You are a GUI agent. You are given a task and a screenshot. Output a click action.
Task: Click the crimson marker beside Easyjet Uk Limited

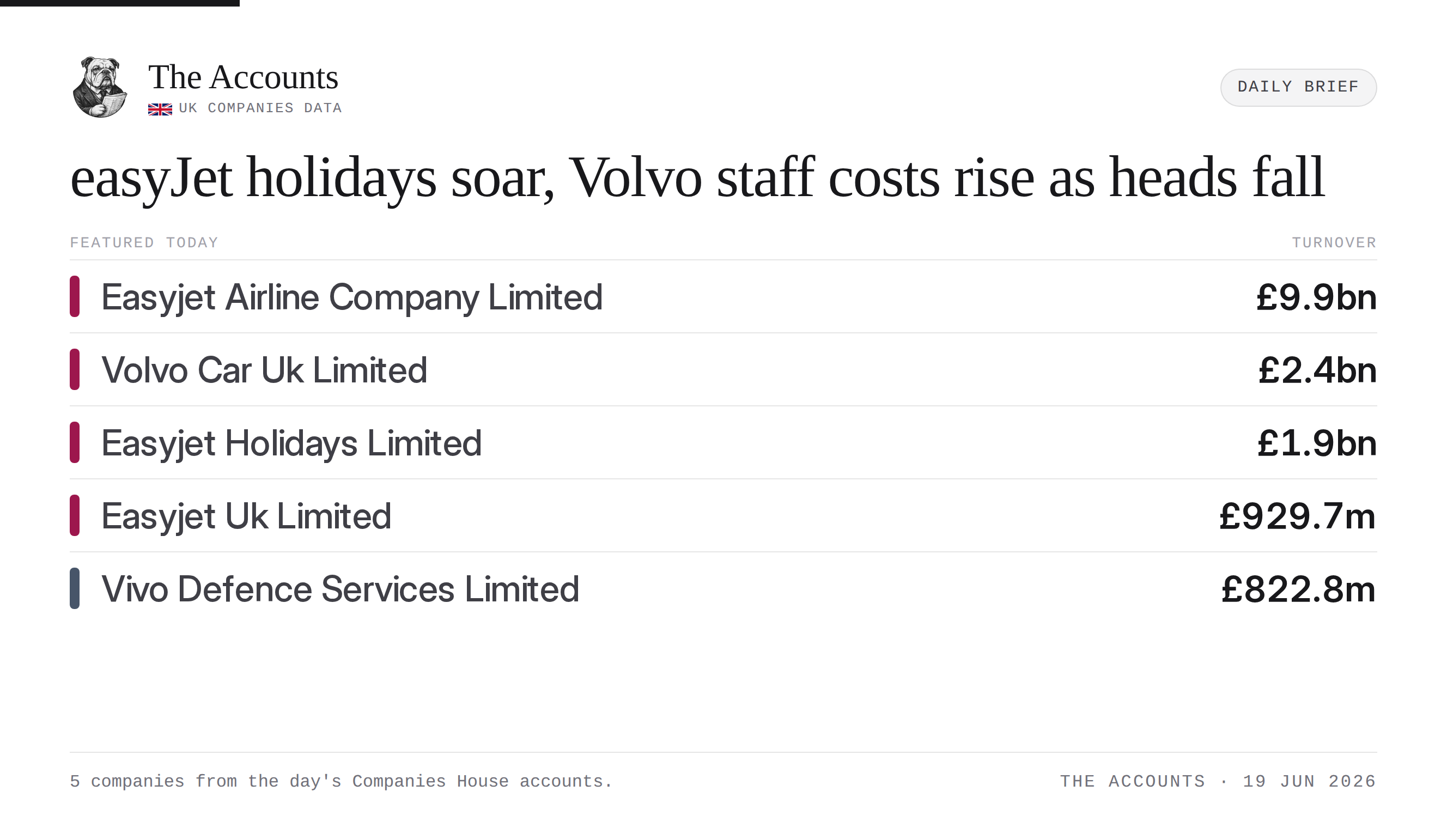pyautogui.click(x=75, y=515)
